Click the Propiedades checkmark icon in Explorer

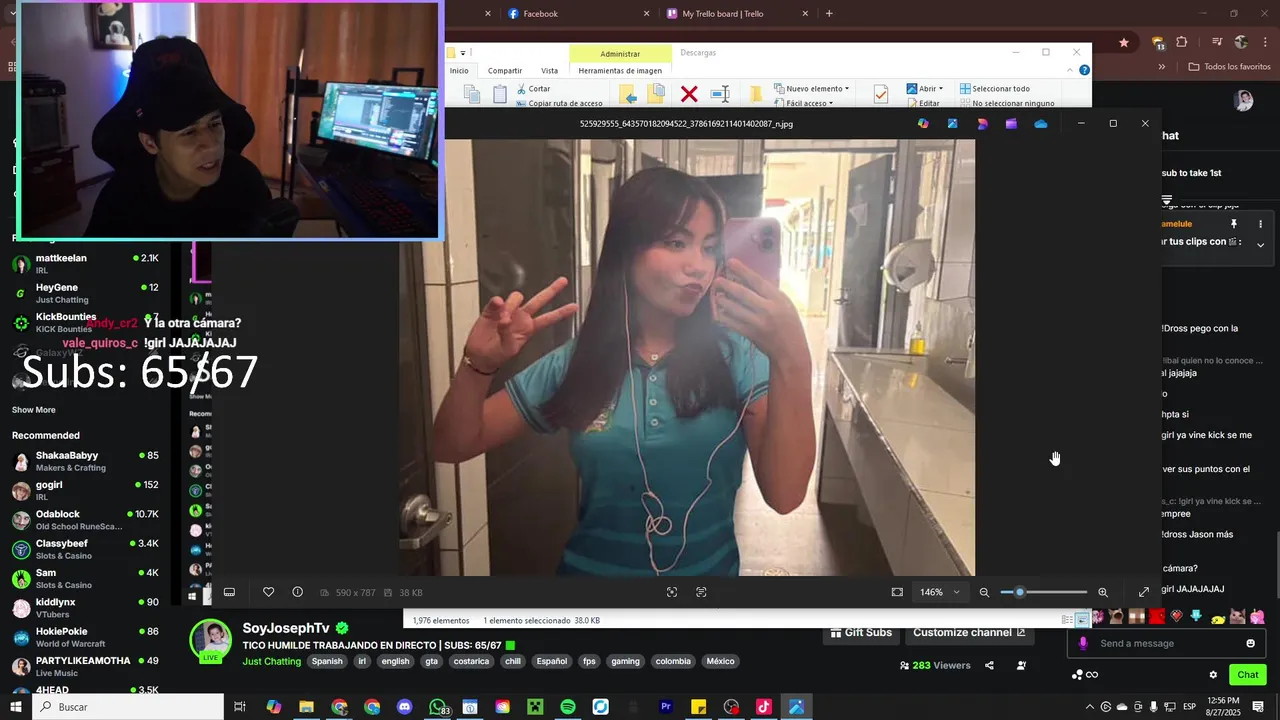tap(880, 94)
